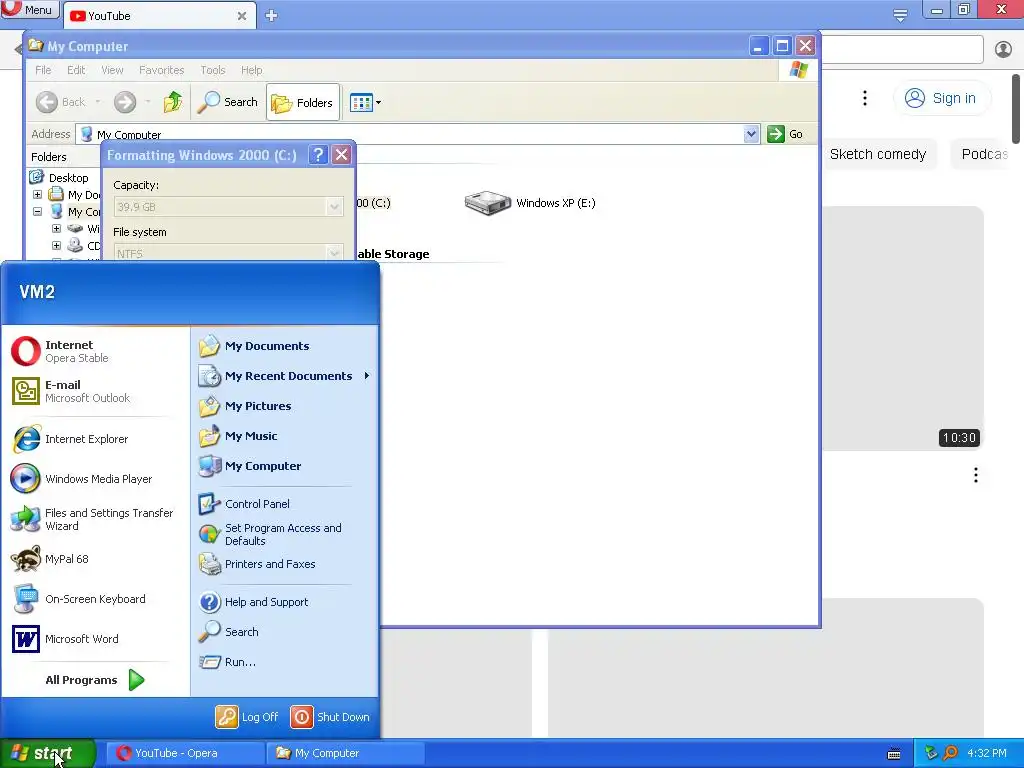Open the File menu
Viewport: 1024px width, 768px height.
pyautogui.click(x=43, y=70)
